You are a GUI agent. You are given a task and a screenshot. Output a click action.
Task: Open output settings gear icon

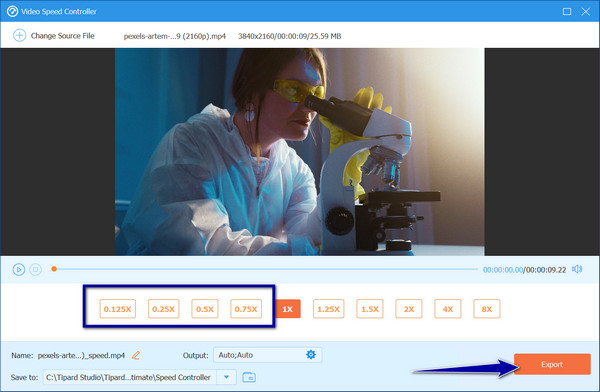tap(311, 354)
